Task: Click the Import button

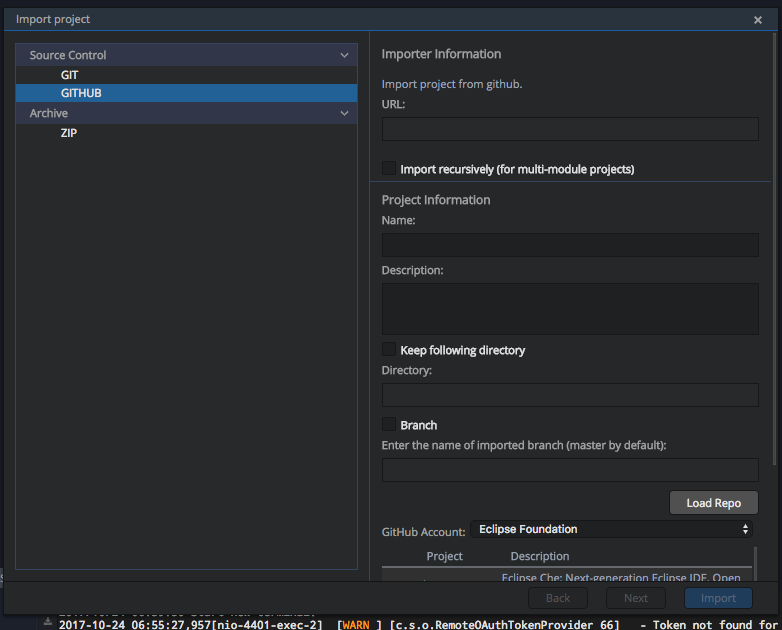Action: [x=718, y=598]
